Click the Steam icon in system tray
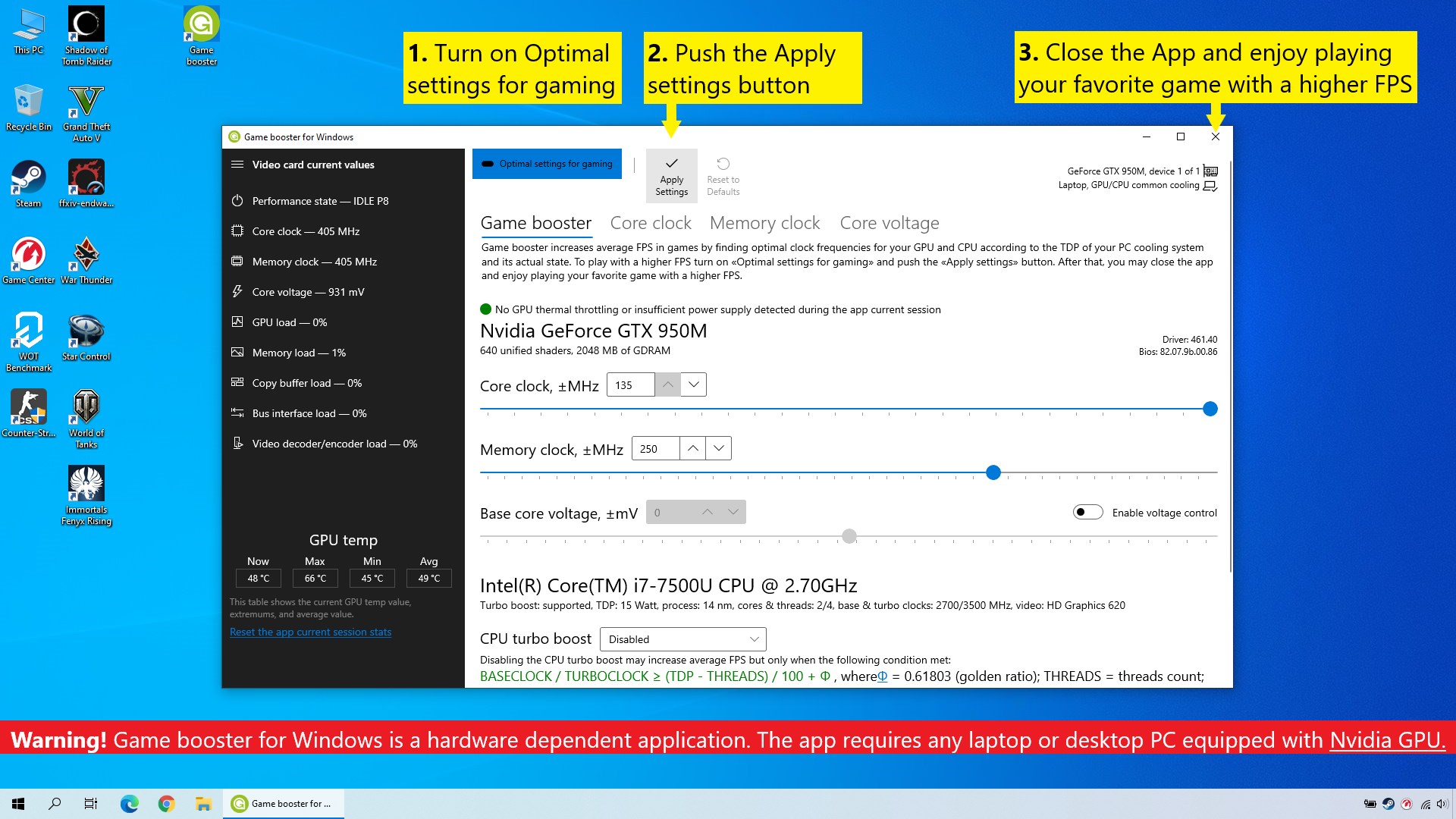This screenshot has width=1456, height=819. pos(1389,804)
